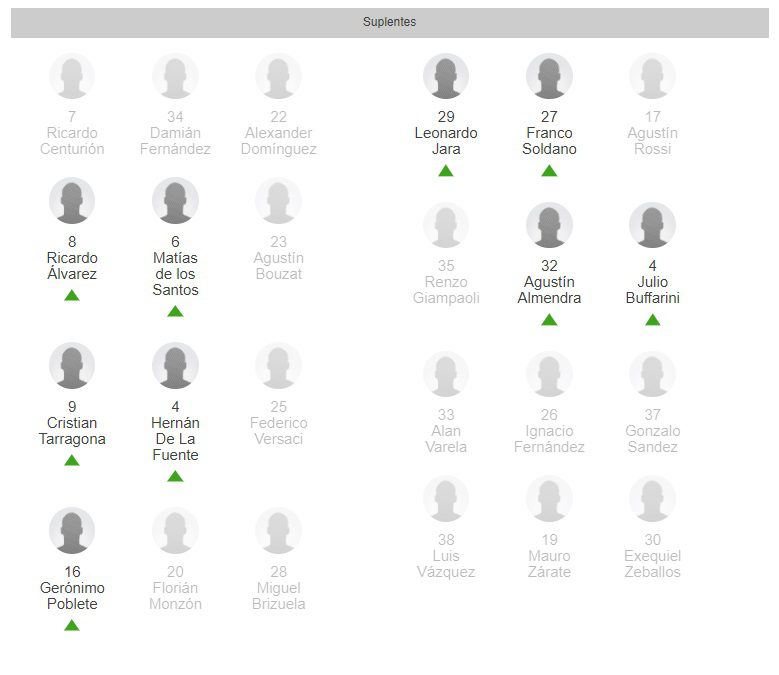This screenshot has width=779, height=675.
Task: Click Ricardo Álvarez's avatar icon
Action: coord(72,201)
